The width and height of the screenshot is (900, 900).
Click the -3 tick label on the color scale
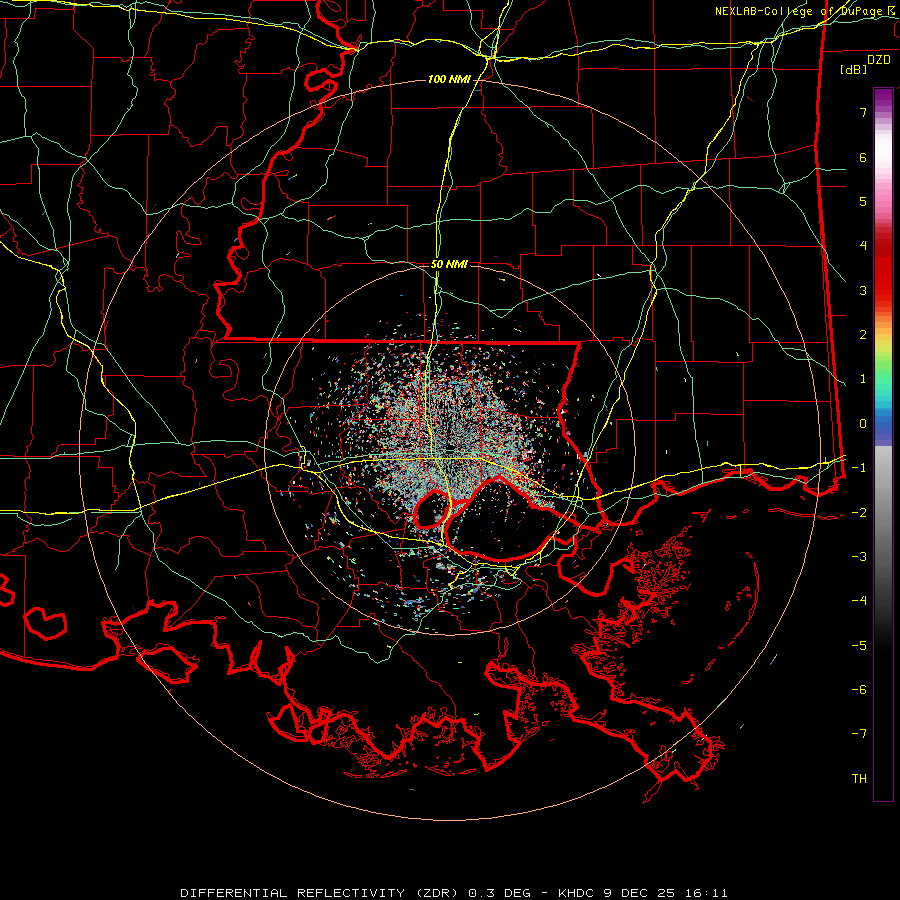point(859,556)
